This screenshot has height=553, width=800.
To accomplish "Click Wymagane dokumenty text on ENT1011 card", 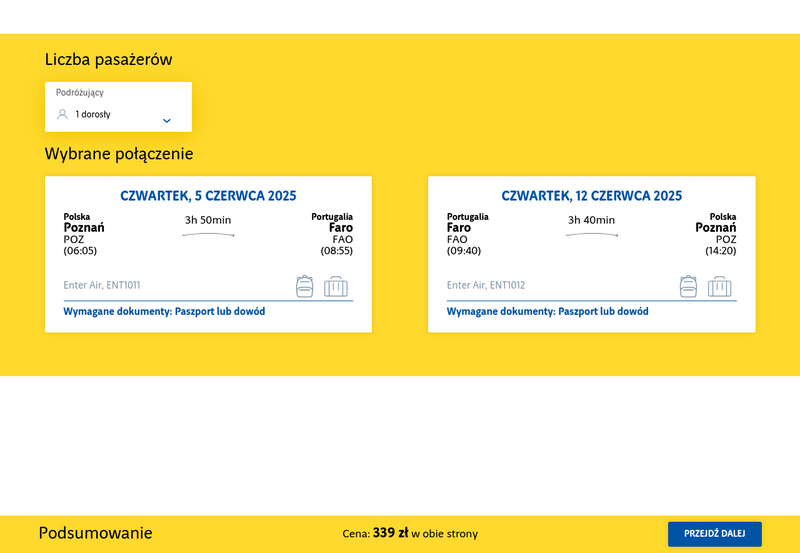I will click(164, 311).
